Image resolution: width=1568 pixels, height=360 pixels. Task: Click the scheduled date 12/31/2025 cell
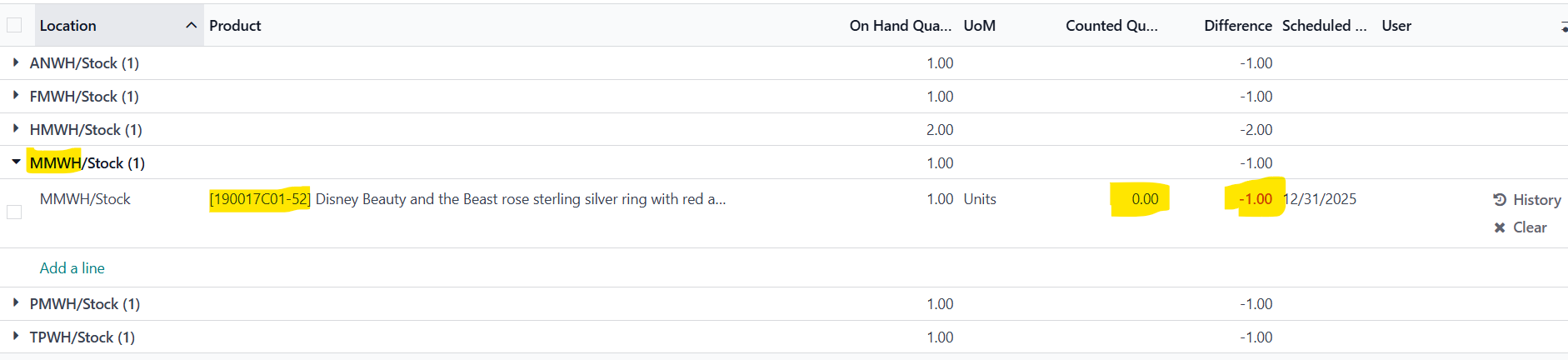(x=1321, y=199)
